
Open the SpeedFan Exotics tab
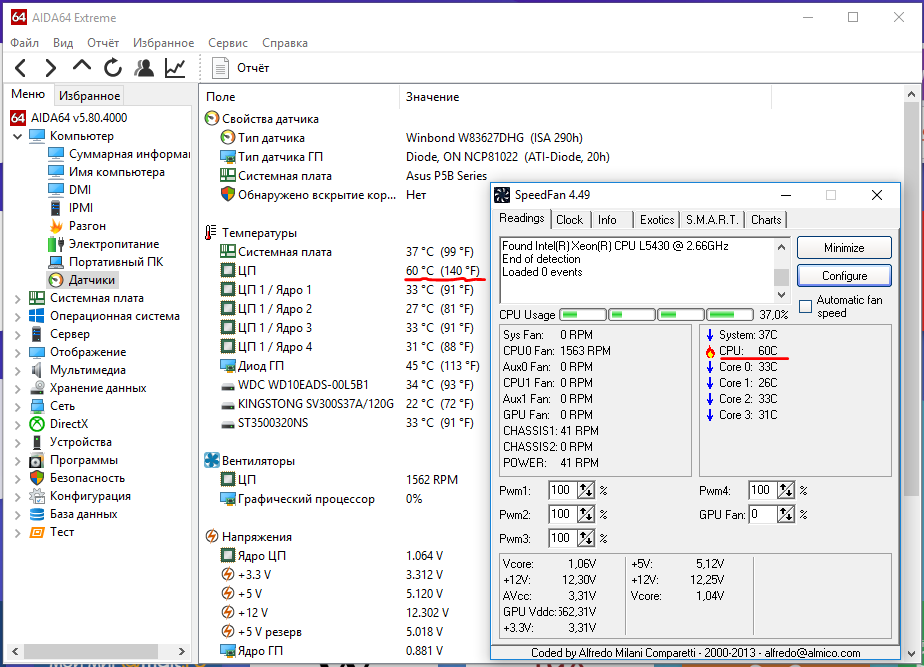657,220
